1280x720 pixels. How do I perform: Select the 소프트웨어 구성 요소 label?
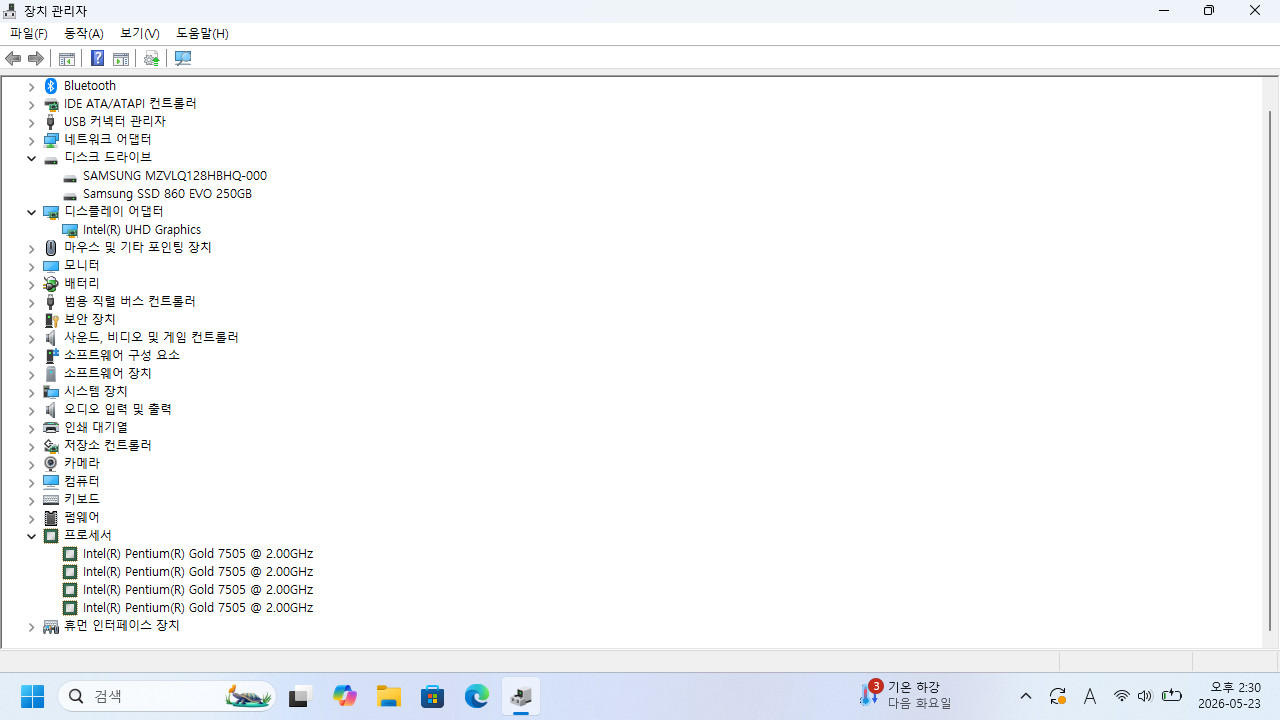pyautogui.click(x=122, y=356)
